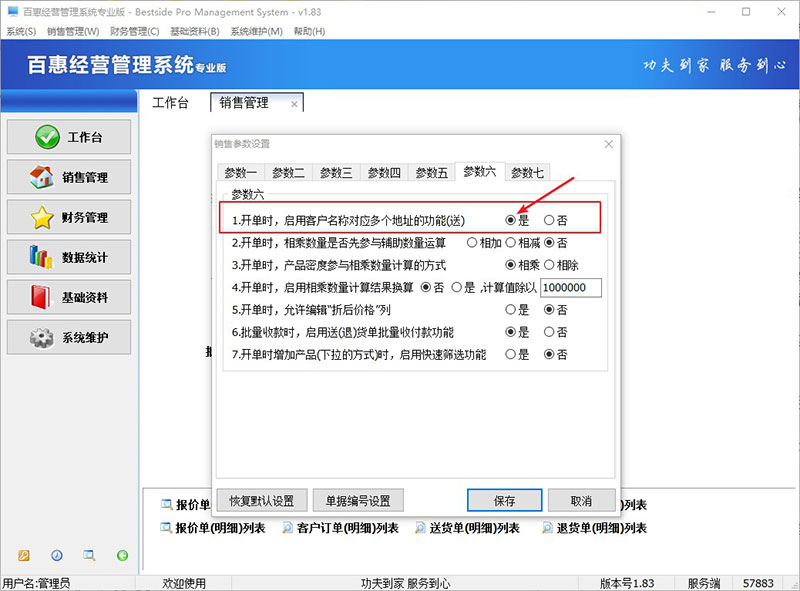Click the search monitor icon at sidebar bottom

click(x=89, y=555)
